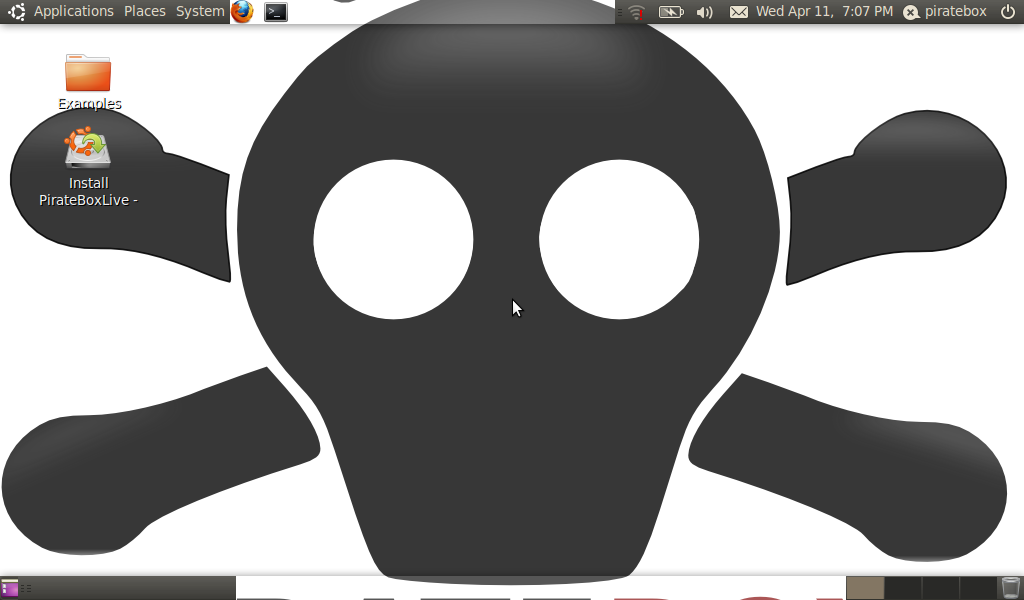This screenshot has height=600, width=1024.
Task: Open the power session menu icon
Action: point(1008,11)
